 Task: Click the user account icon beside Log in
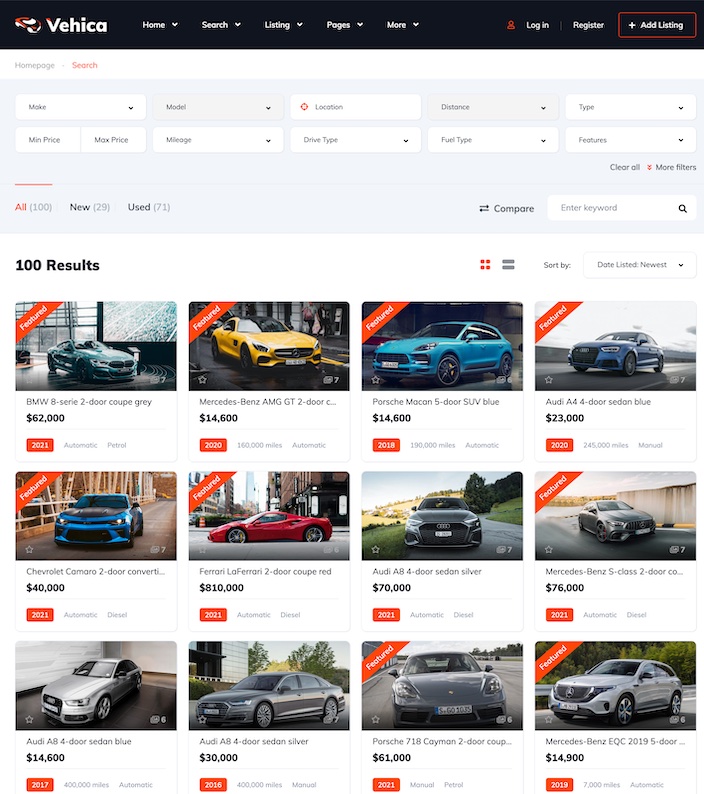pos(511,25)
